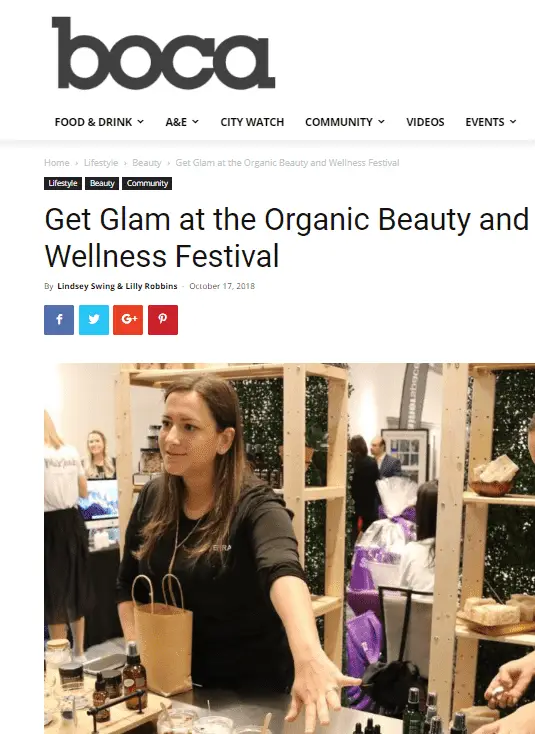The width and height of the screenshot is (535, 734).
Task: Select the Lifestyle category tag
Action: click(63, 183)
